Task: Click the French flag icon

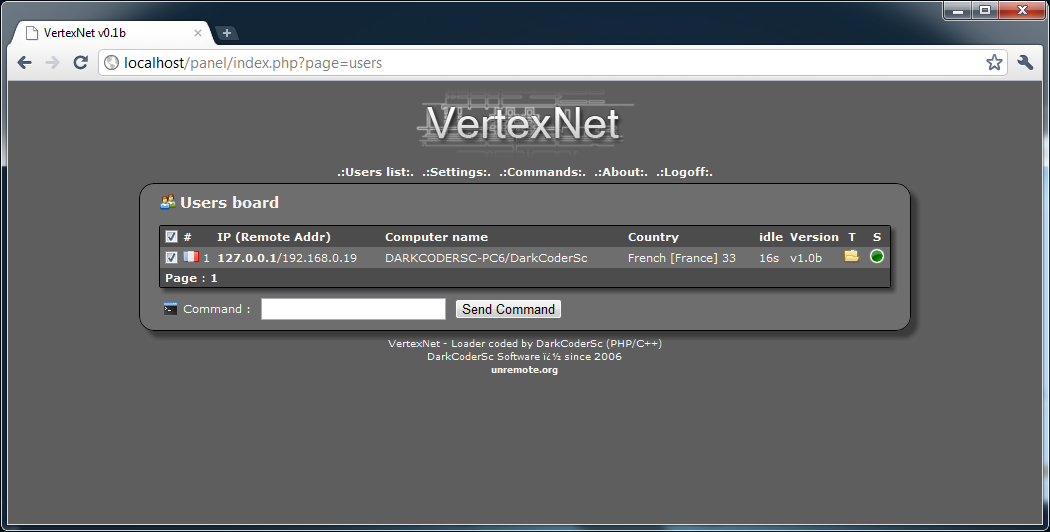Action: point(192,257)
